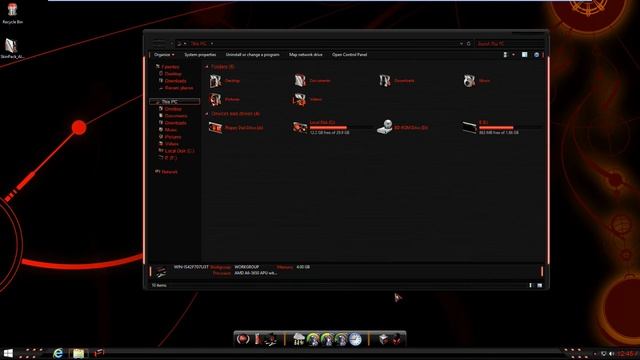The width and height of the screenshot is (640, 360).
Task: Open the Desktop folder icon in Folders group
Action: click(216, 81)
